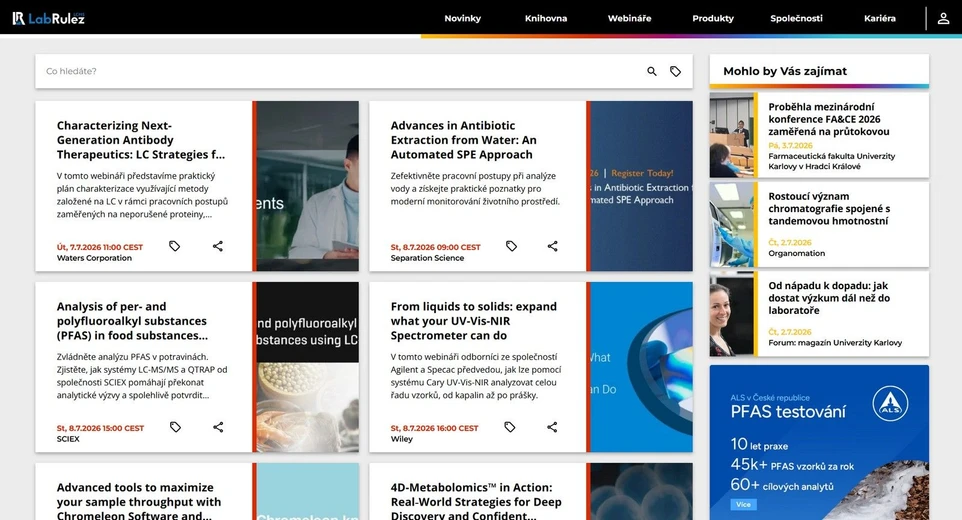Click the search magnifier icon

(x=652, y=71)
